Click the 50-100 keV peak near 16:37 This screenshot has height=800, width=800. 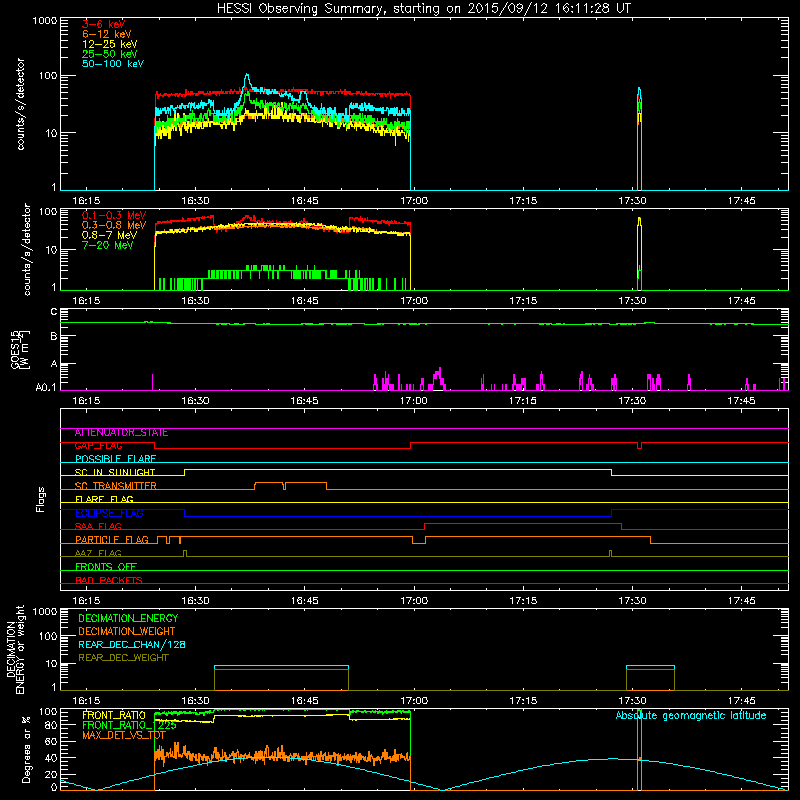[x=247, y=77]
